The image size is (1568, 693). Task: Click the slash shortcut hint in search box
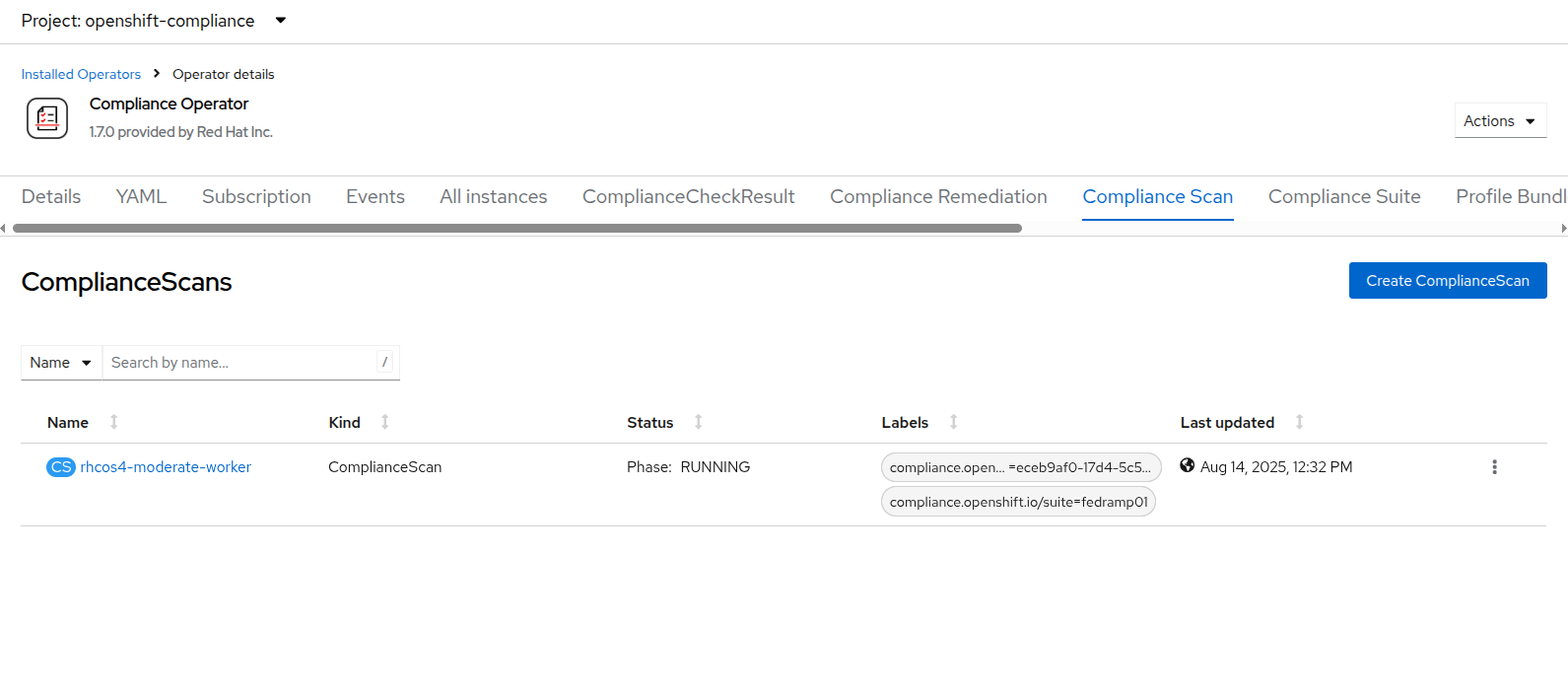[x=384, y=362]
